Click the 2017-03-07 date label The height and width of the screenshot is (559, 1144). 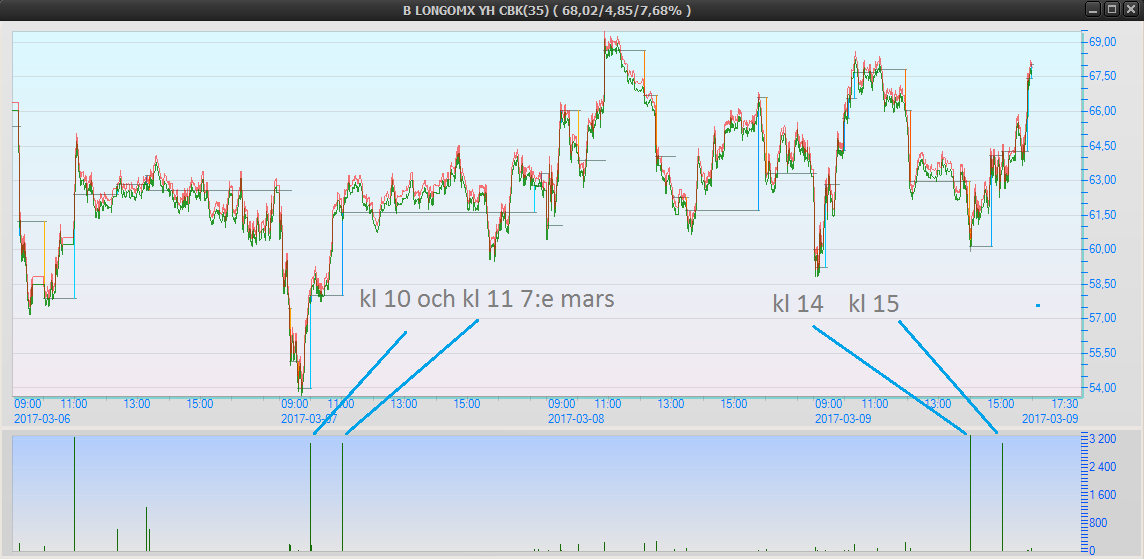click(309, 419)
